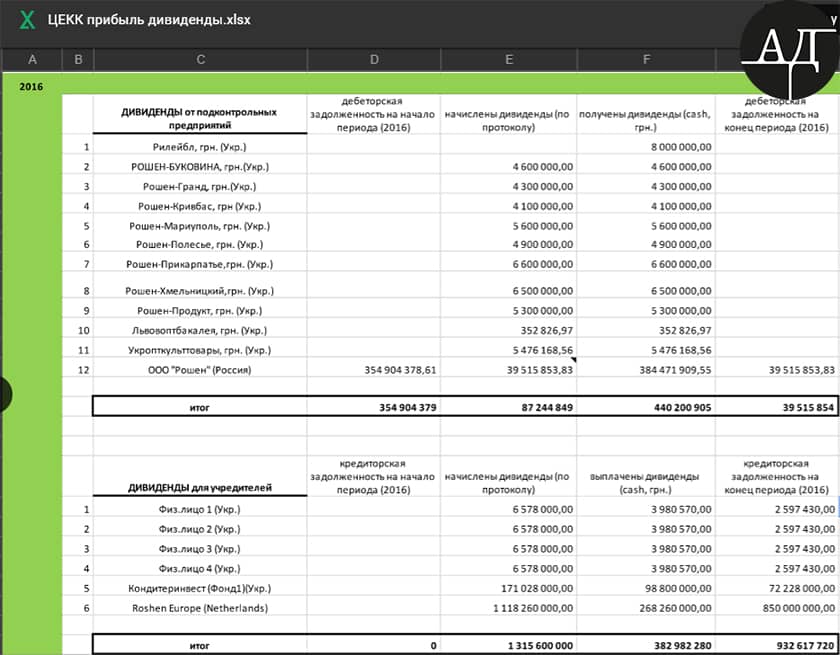Click the green Excel file icon
The width and height of the screenshot is (840, 655).
pyautogui.click(x=29, y=20)
